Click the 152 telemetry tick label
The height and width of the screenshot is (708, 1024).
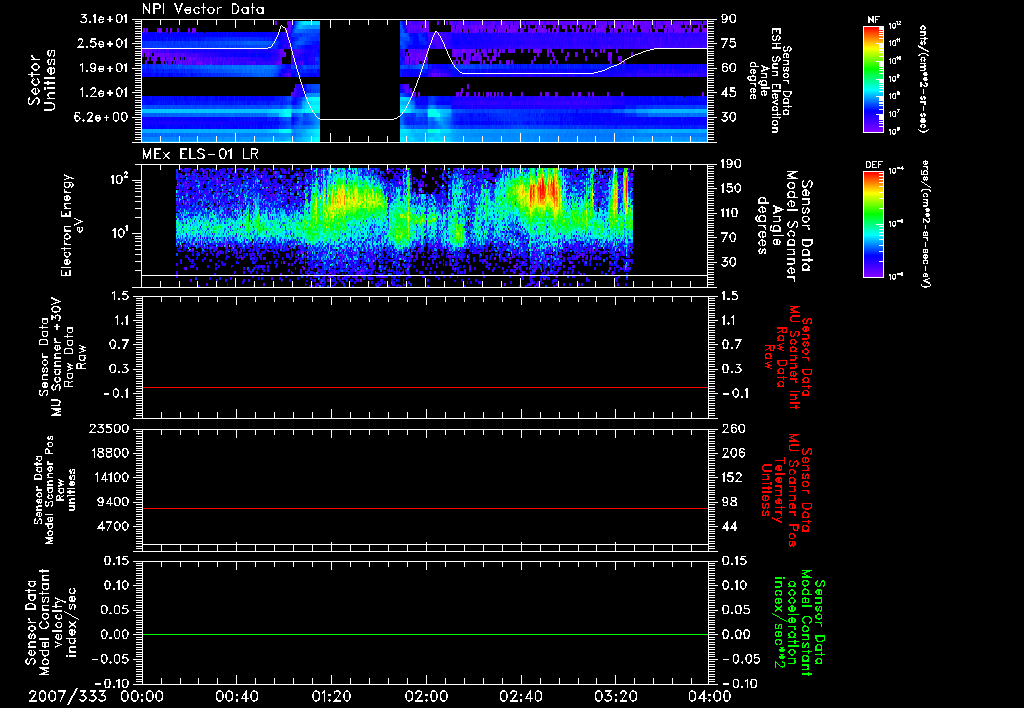pyautogui.click(x=732, y=477)
